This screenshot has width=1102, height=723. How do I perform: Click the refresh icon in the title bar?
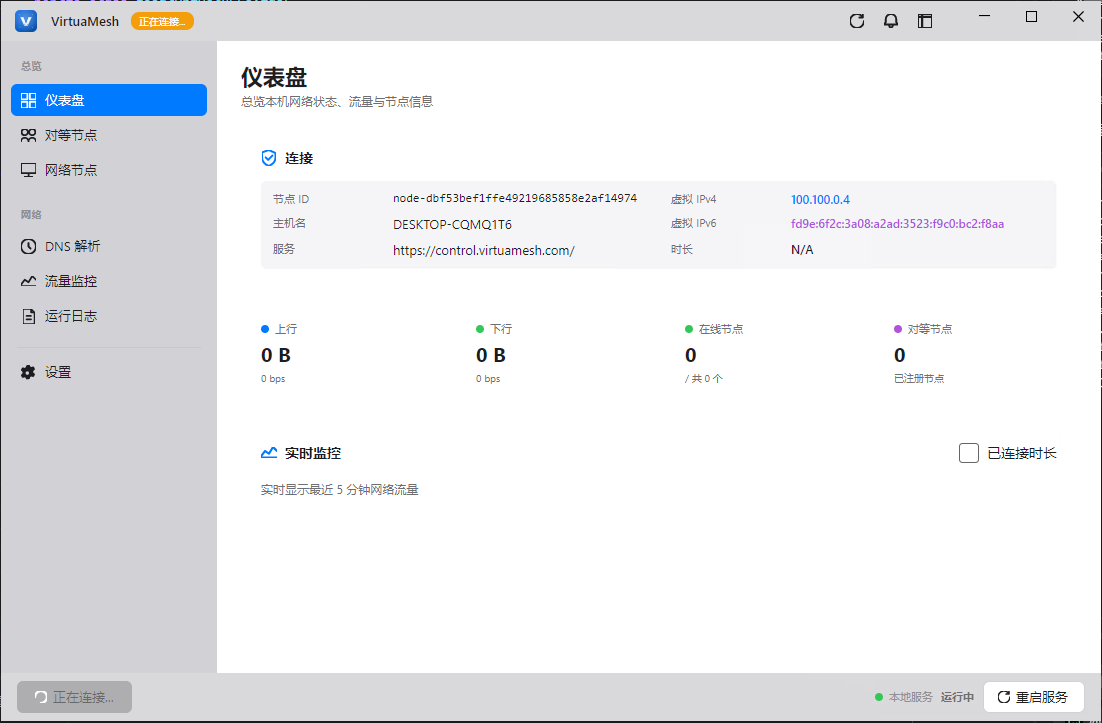pyautogui.click(x=857, y=21)
